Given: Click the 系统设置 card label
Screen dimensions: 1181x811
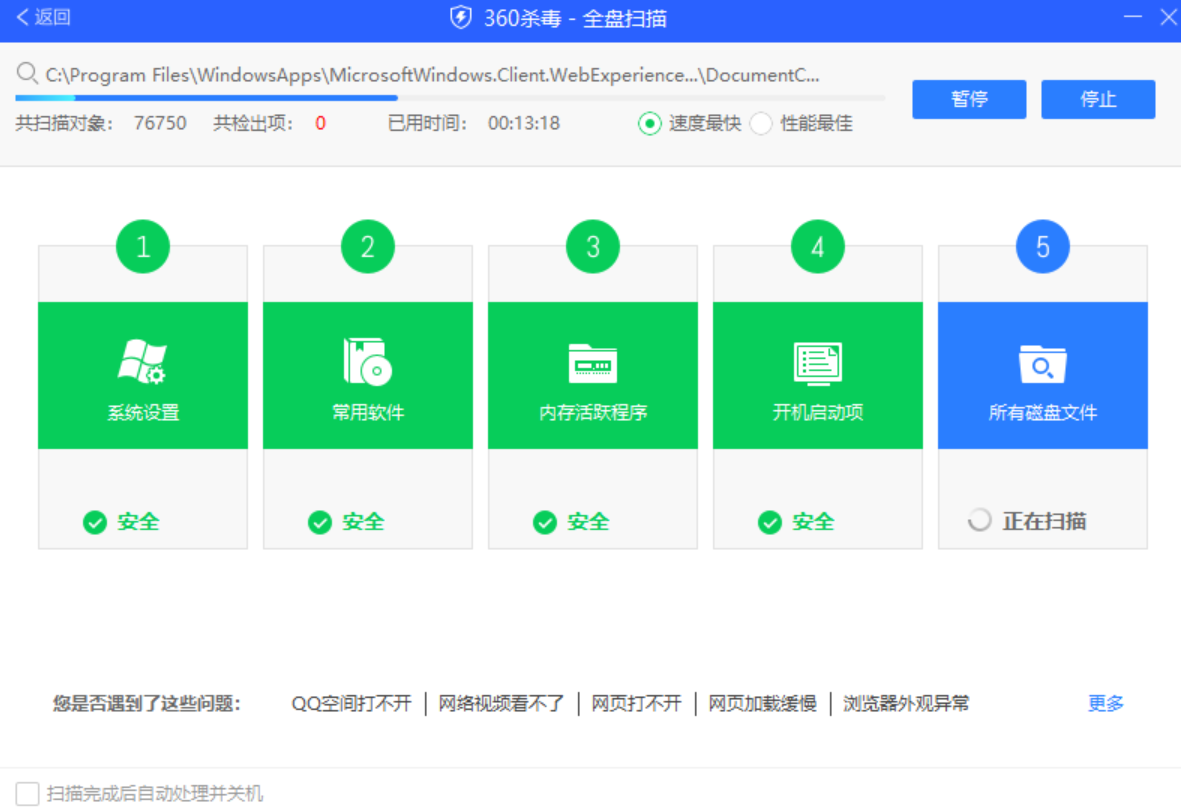Looking at the screenshot, I should [143, 413].
